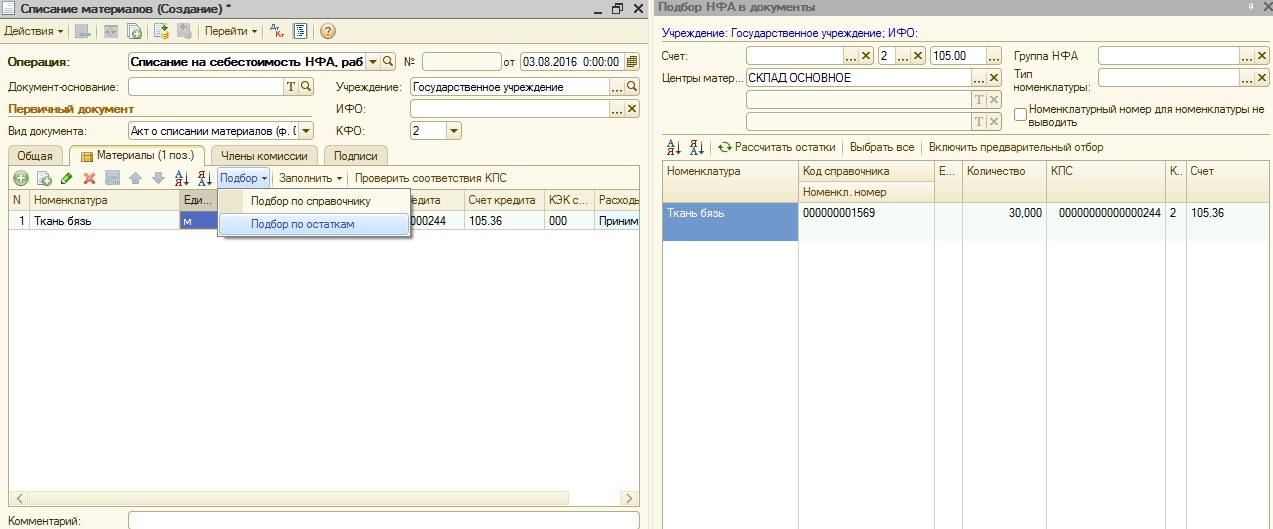Click the create-based-on document icon

pyautogui.click(x=134, y=31)
